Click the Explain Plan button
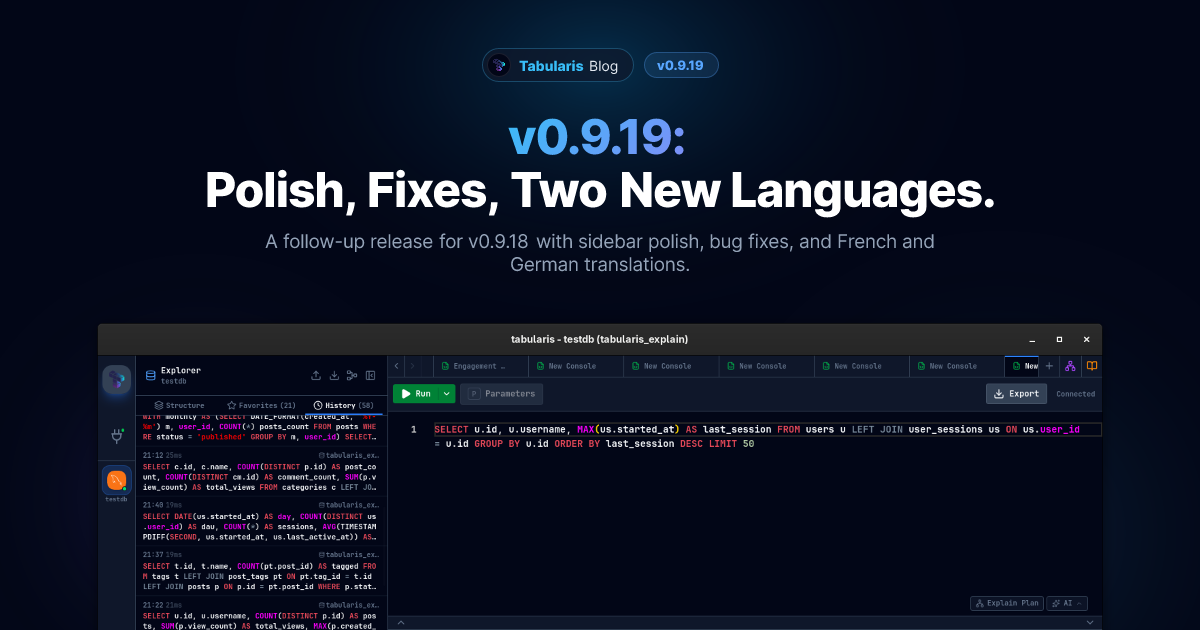 tap(1006, 603)
